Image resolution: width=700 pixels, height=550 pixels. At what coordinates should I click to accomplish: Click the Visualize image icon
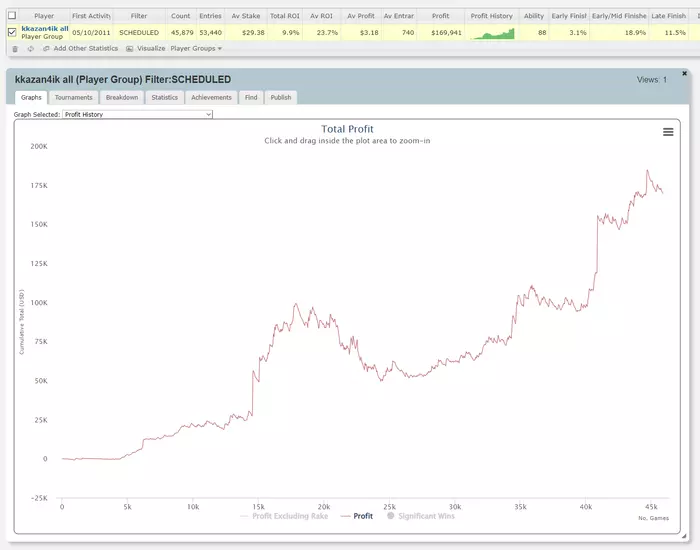(x=129, y=49)
